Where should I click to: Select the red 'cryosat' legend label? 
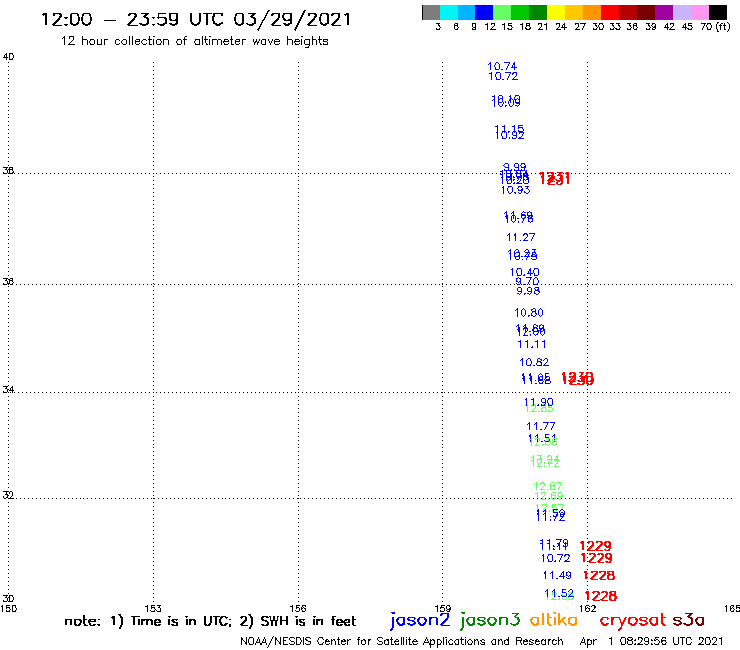633,620
